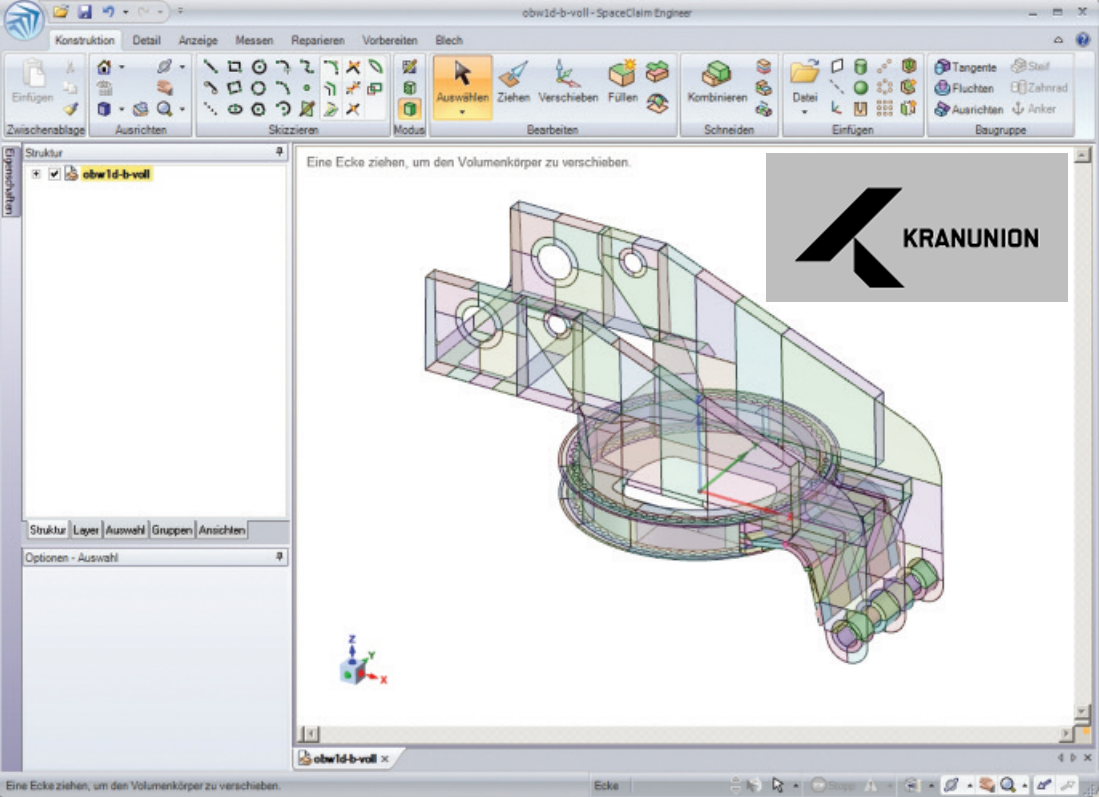Open the SpaceClaim application button
Viewport: 1099px width, 797px height.
[23, 22]
